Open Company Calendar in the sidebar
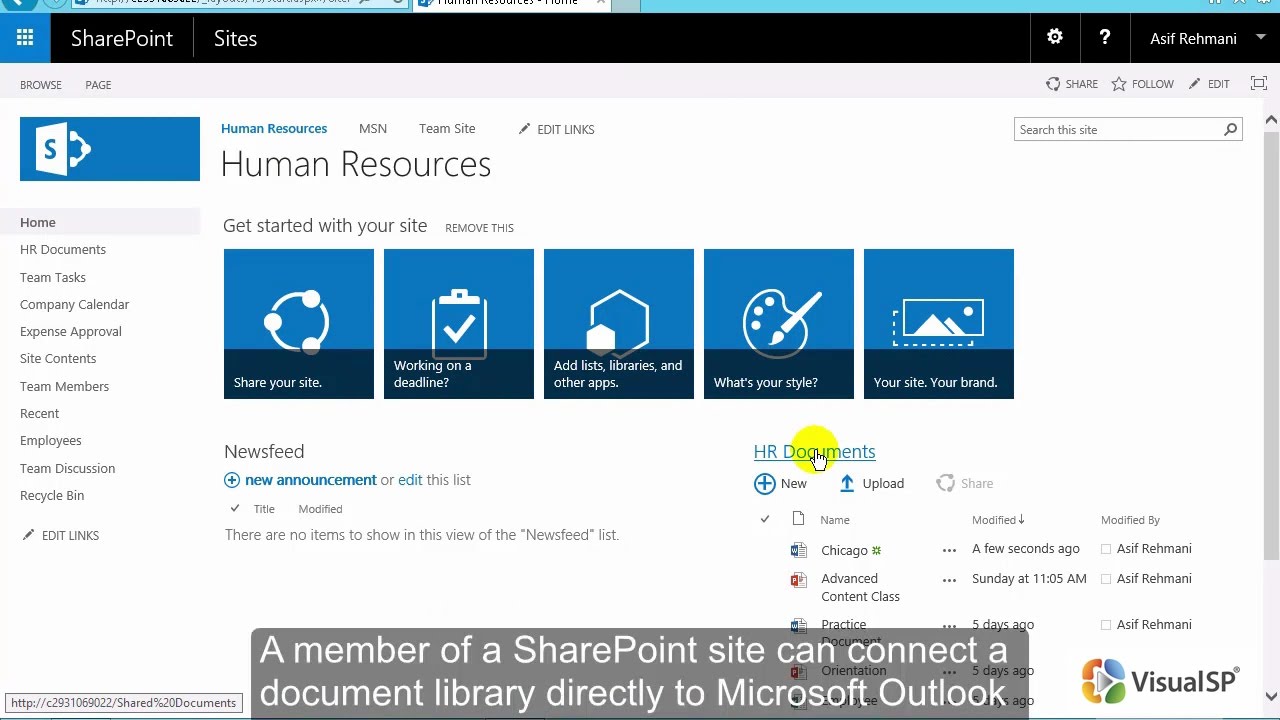 click(75, 304)
